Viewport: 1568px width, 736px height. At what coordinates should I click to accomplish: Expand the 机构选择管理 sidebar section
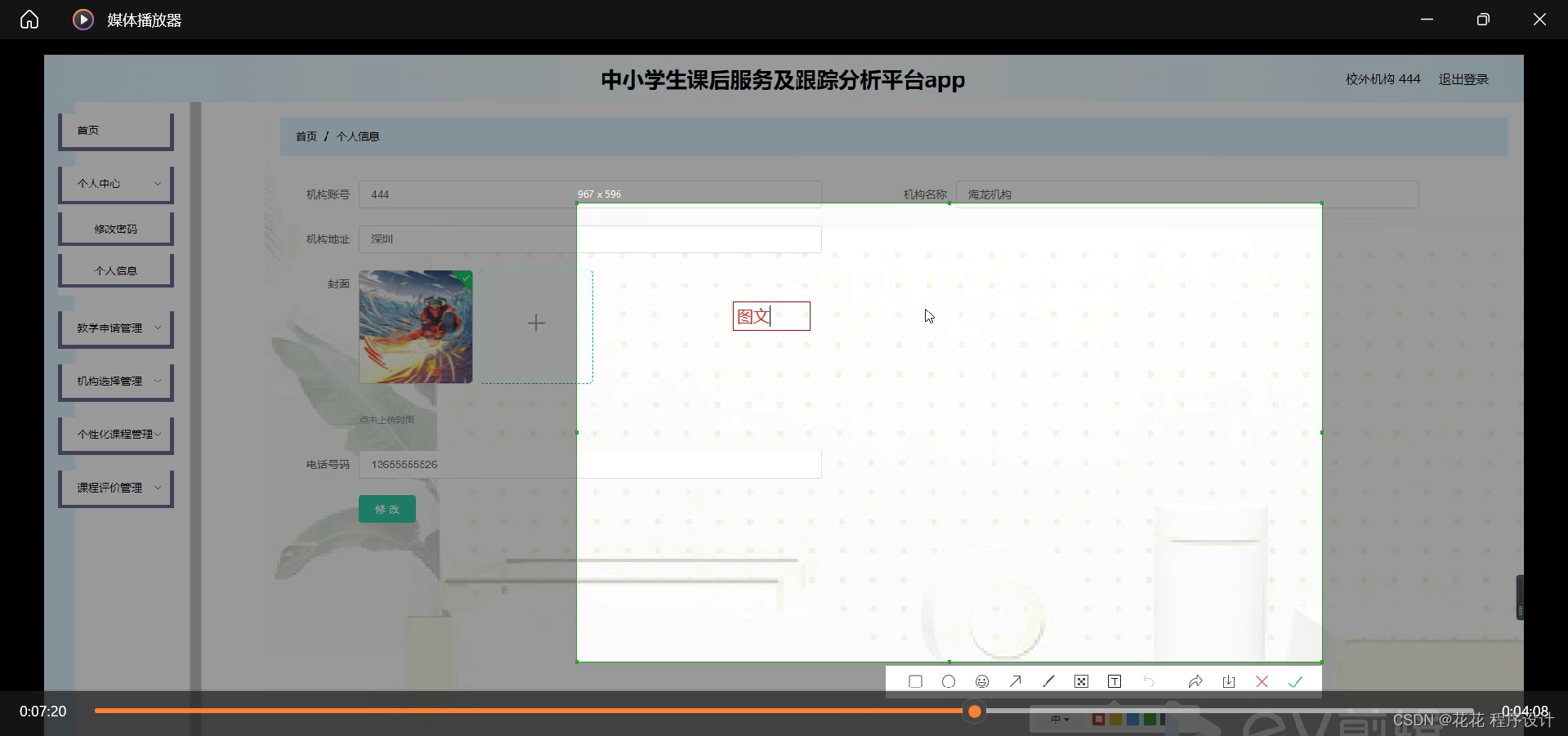[x=115, y=380]
